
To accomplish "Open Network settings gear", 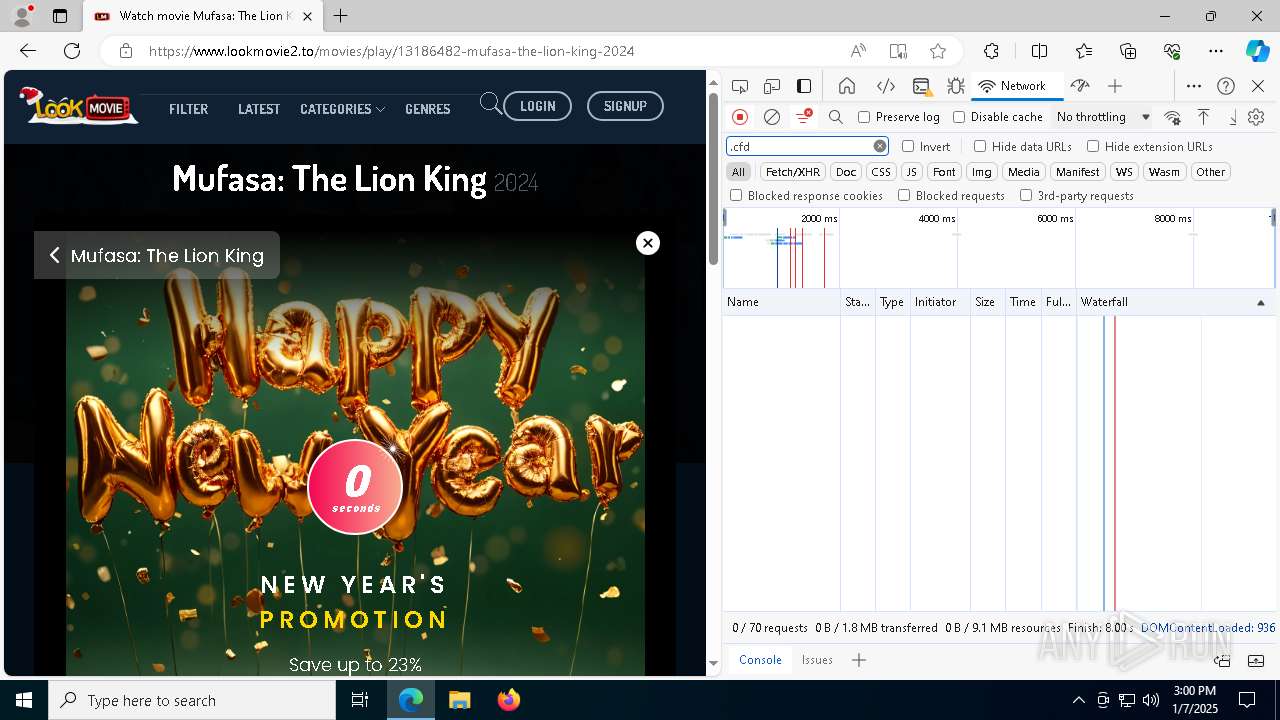I will click(1256, 117).
